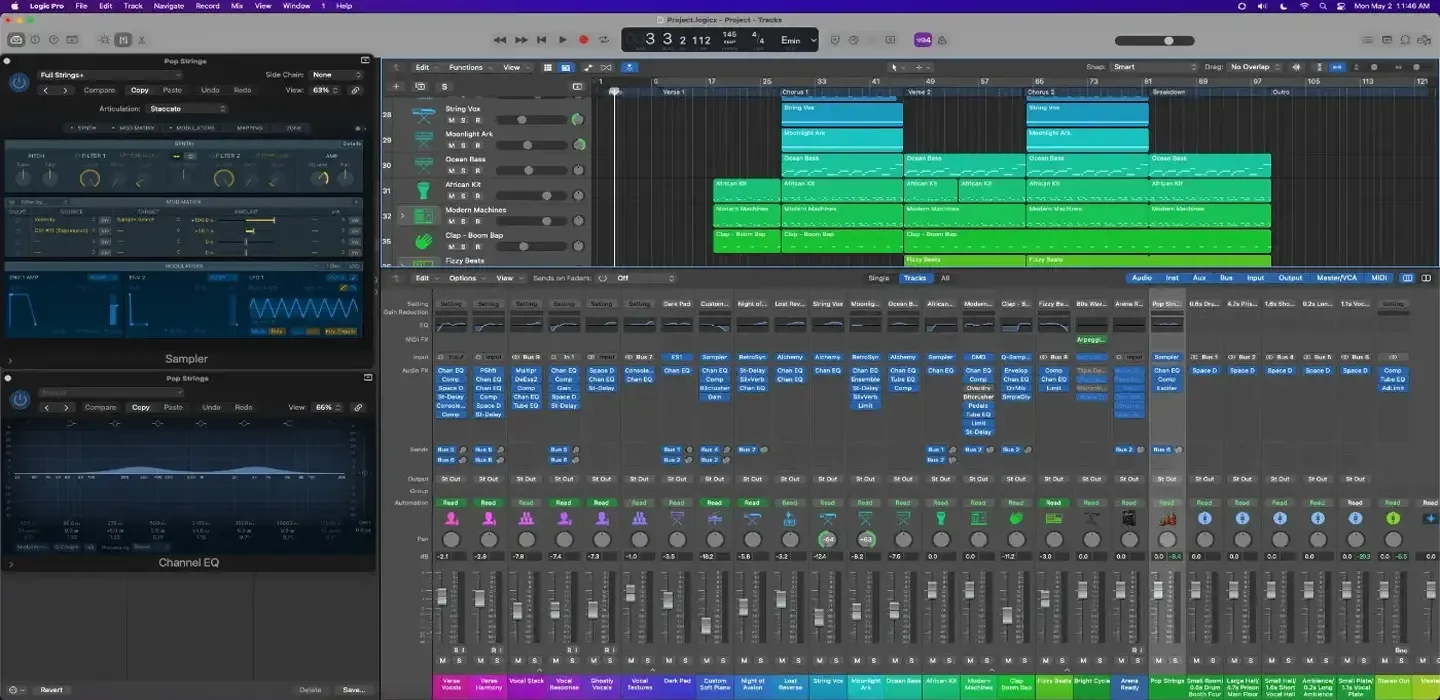Click Paste in the Channel EQ header

[173, 407]
